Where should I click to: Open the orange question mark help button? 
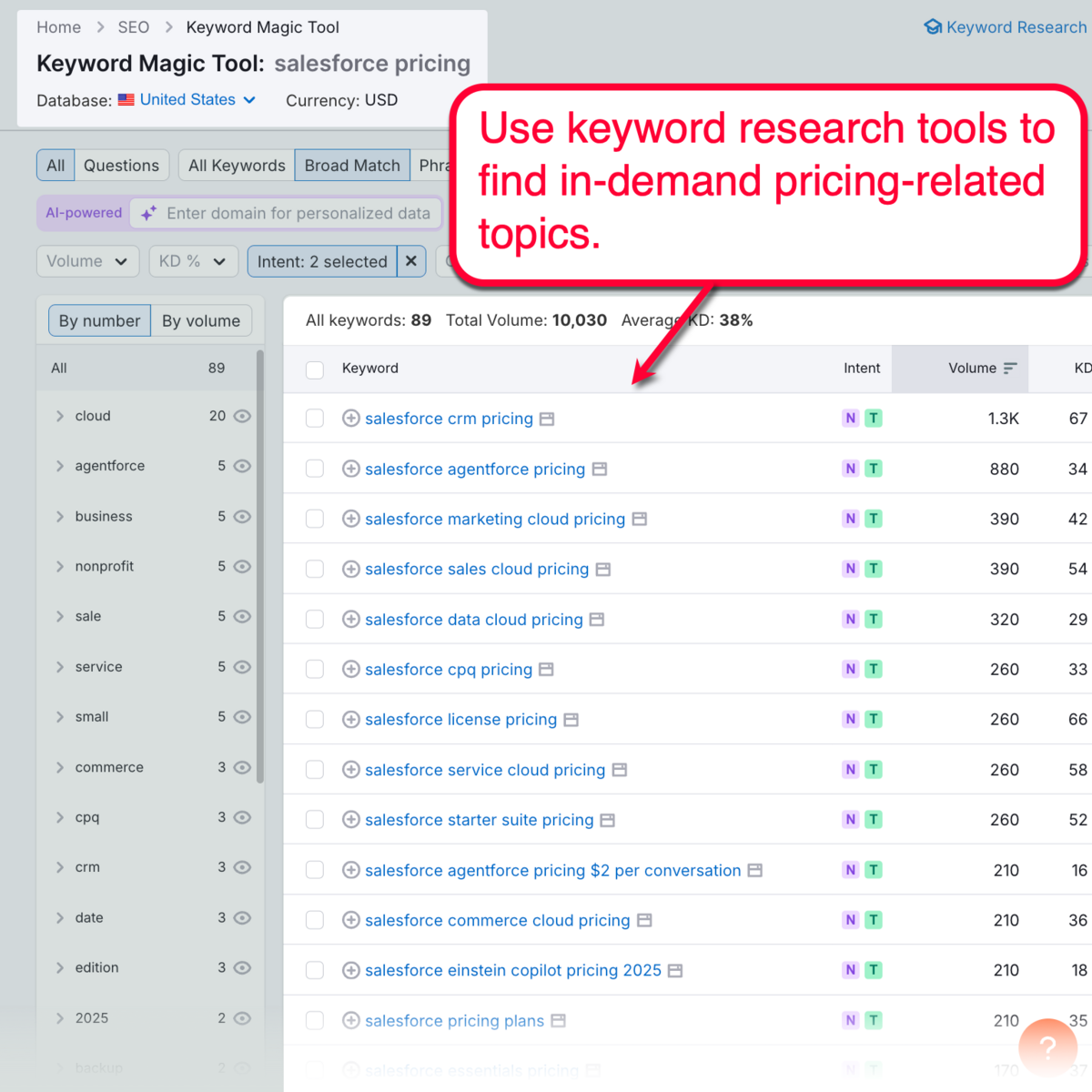(1047, 1047)
